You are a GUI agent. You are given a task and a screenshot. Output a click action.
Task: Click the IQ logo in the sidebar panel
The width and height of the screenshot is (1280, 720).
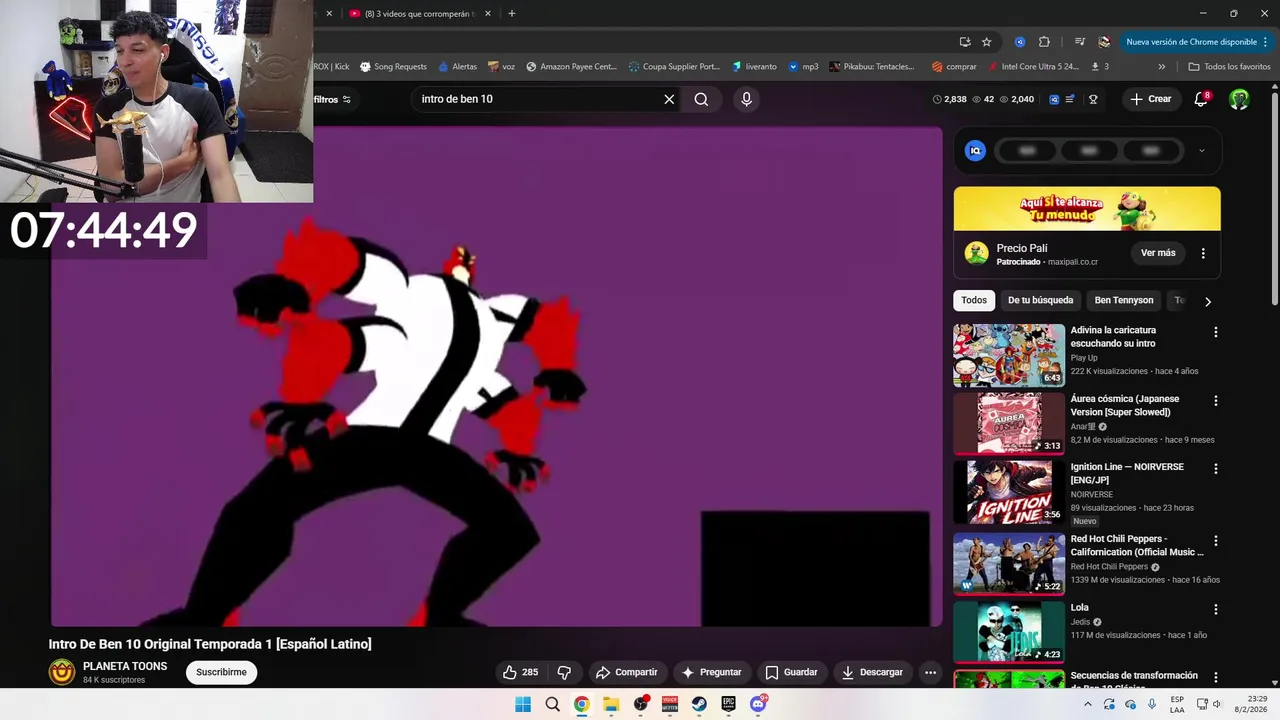[975, 151]
